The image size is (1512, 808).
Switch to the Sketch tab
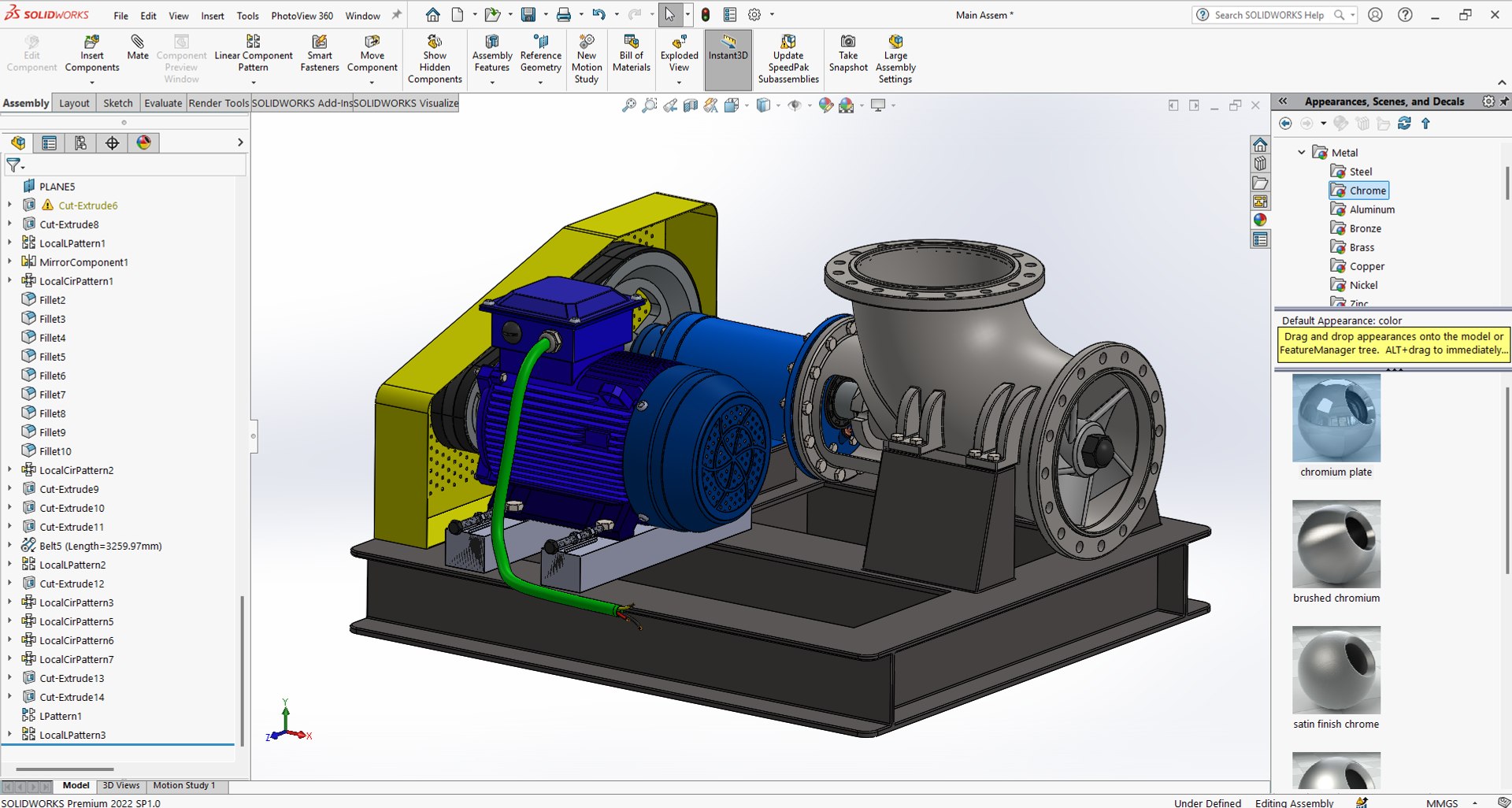click(x=118, y=103)
